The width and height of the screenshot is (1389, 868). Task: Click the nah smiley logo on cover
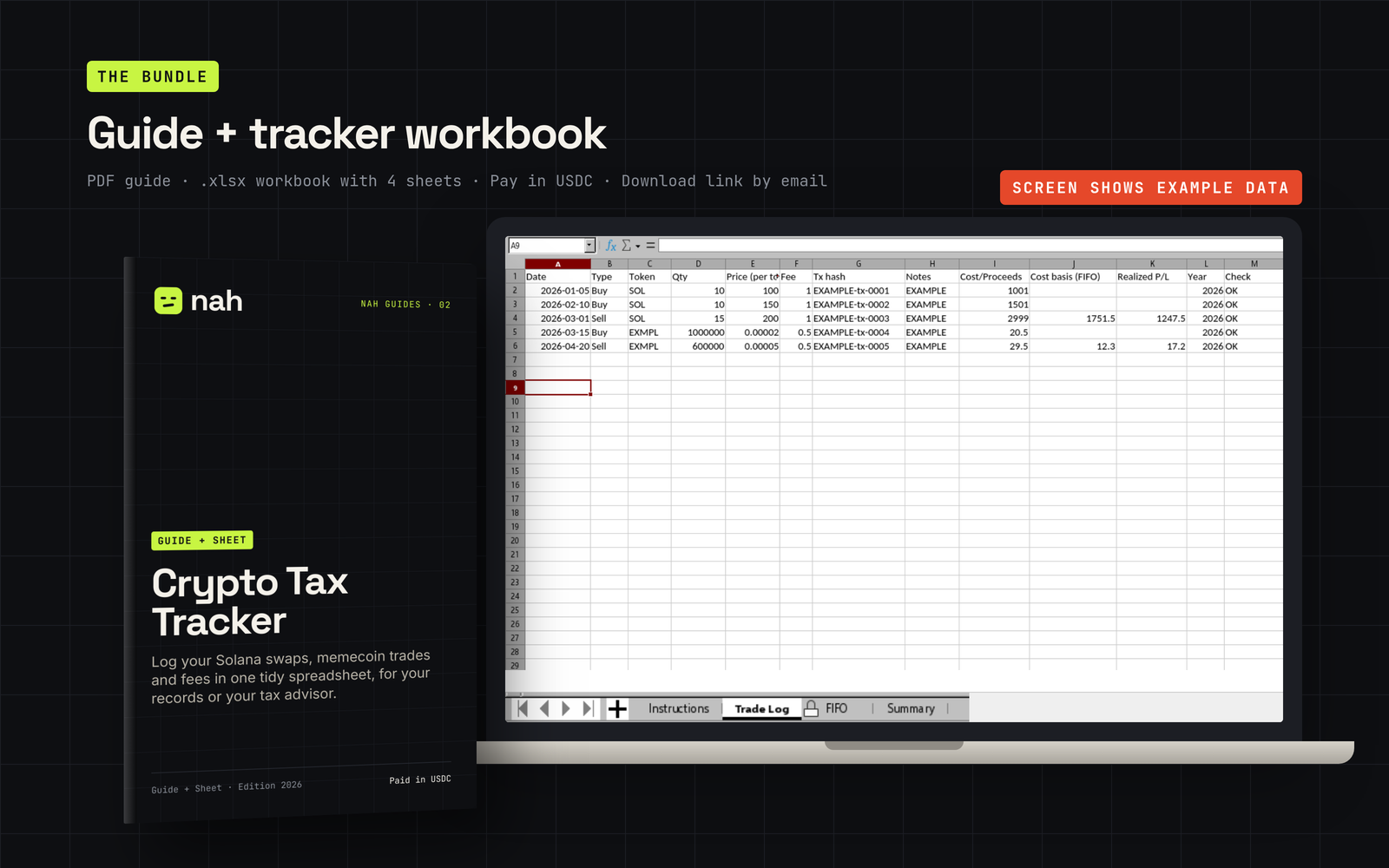coord(168,300)
